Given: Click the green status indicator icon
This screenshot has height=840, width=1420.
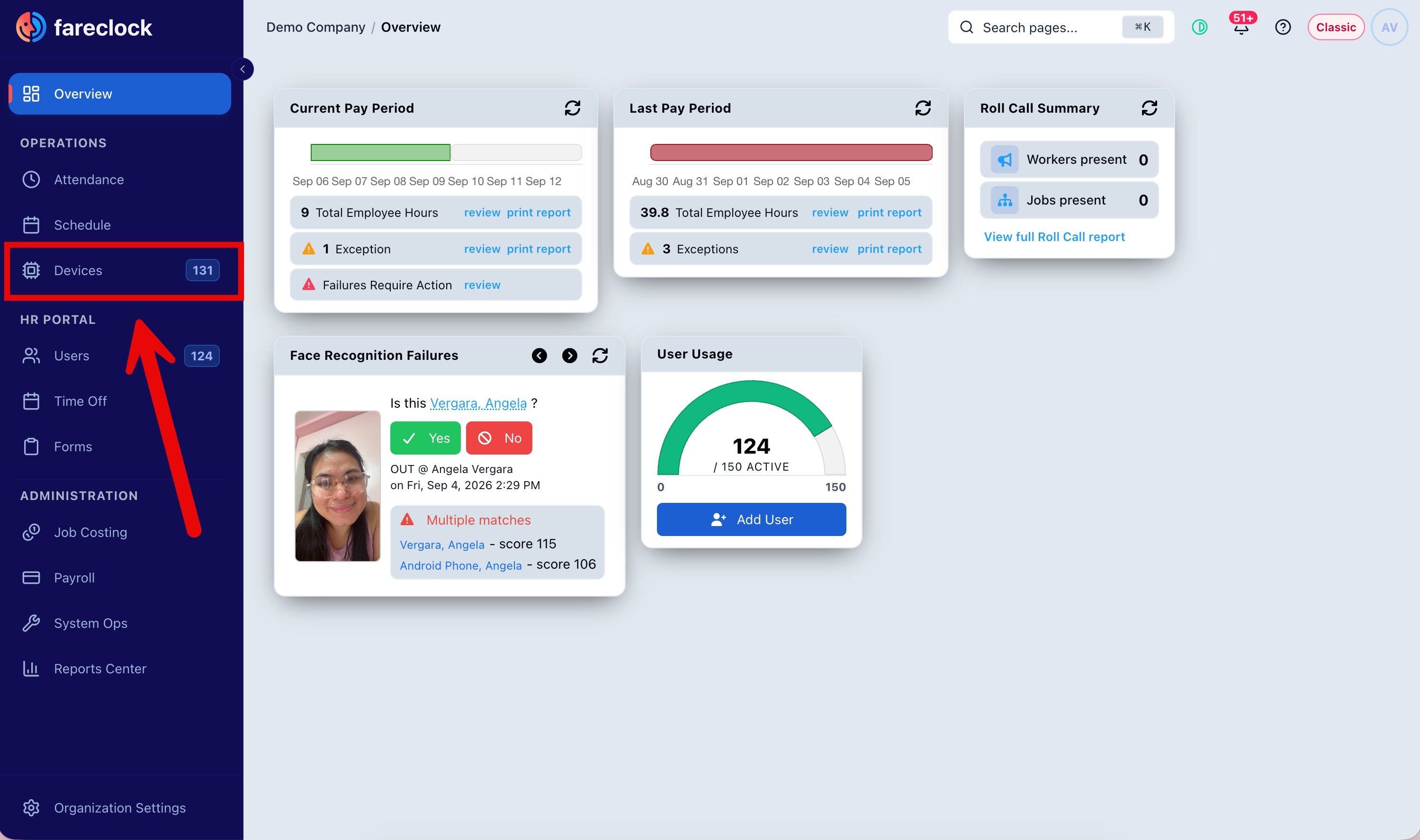Looking at the screenshot, I should point(1199,27).
